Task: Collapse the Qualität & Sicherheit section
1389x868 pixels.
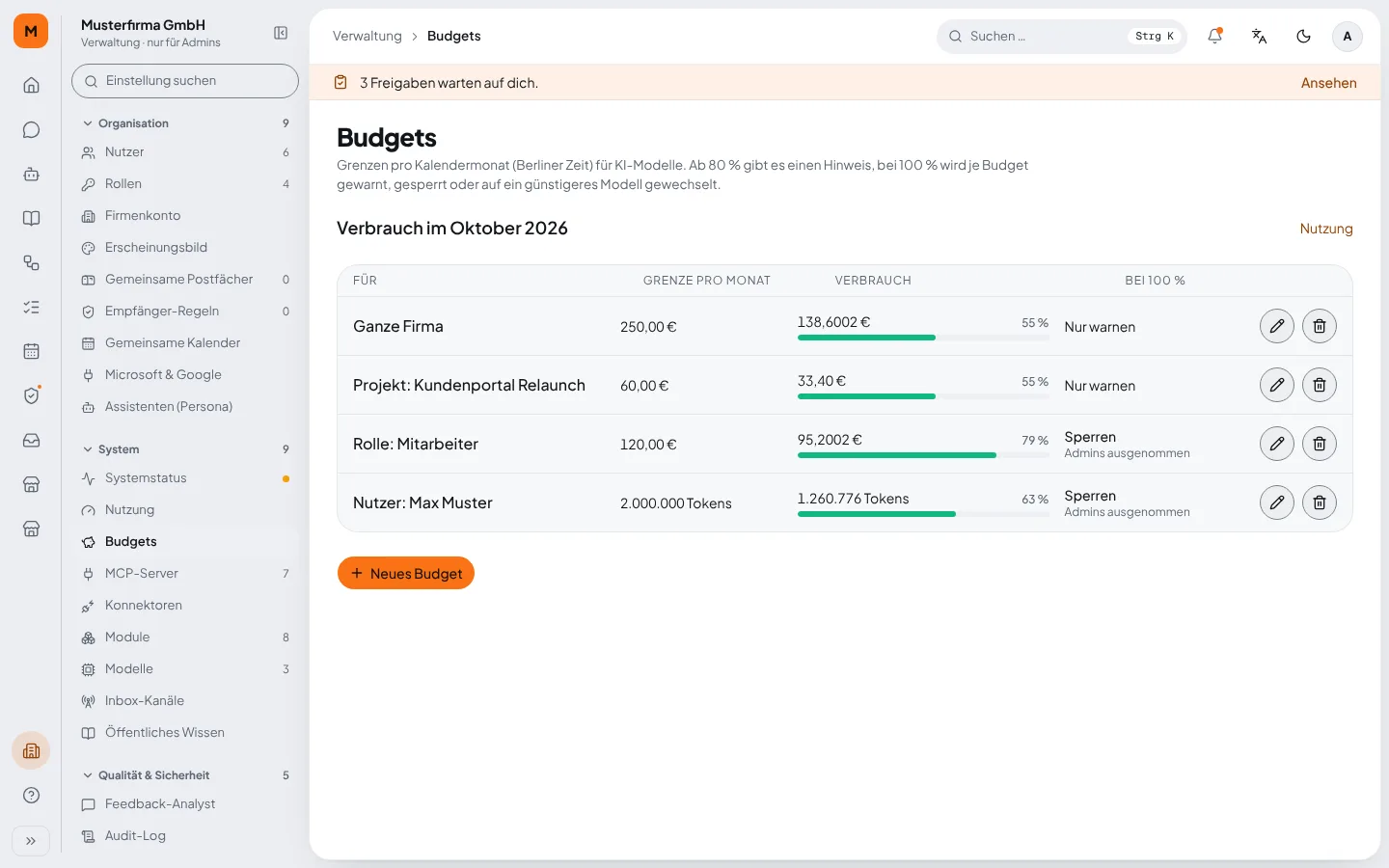Action: tap(185, 775)
